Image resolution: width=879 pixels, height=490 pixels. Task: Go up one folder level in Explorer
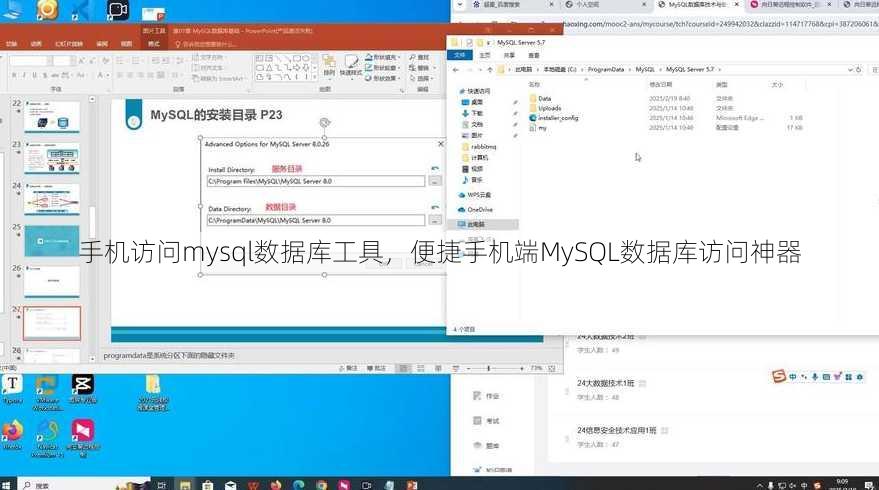(x=489, y=70)
